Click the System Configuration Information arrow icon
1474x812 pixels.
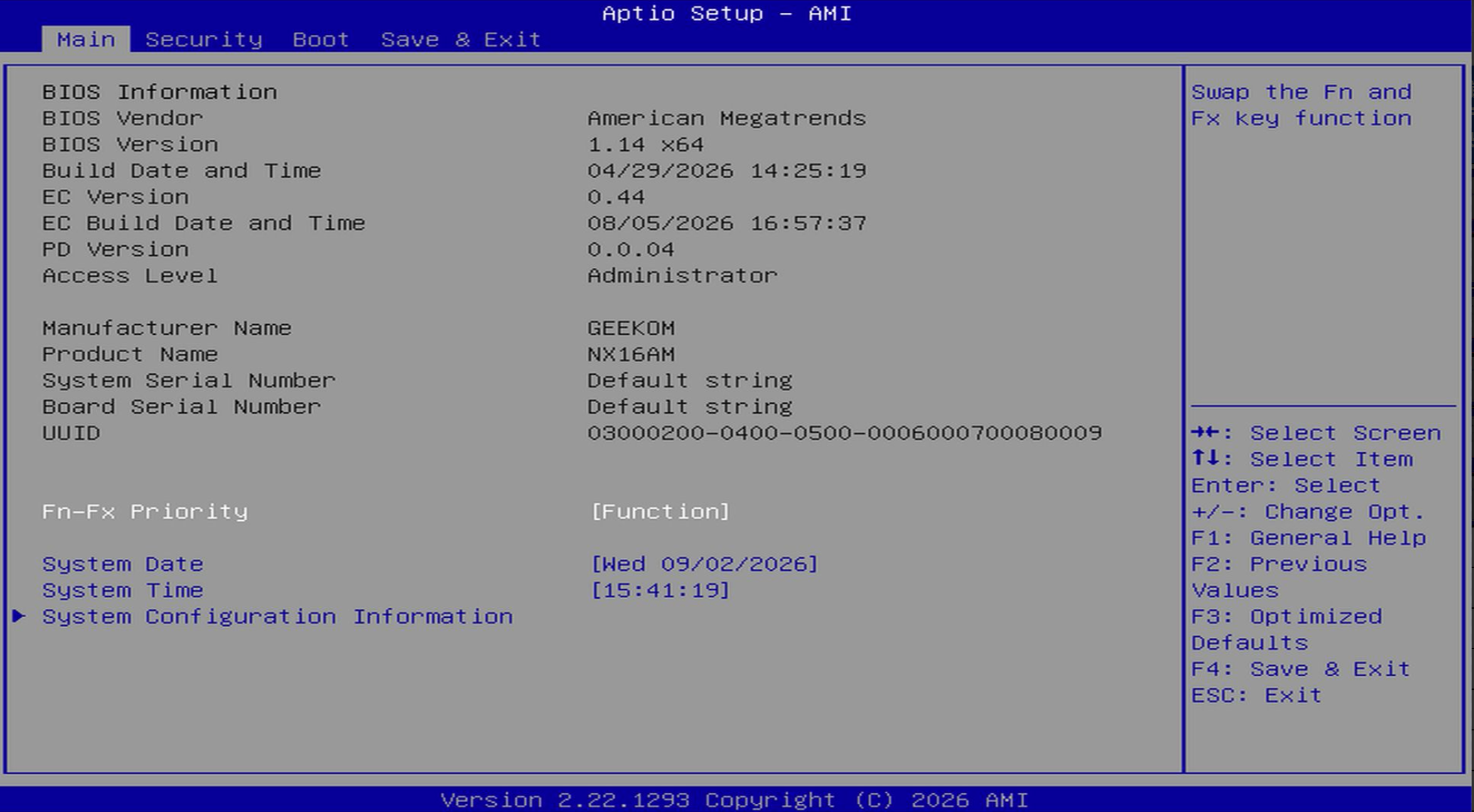coord(19,616)
